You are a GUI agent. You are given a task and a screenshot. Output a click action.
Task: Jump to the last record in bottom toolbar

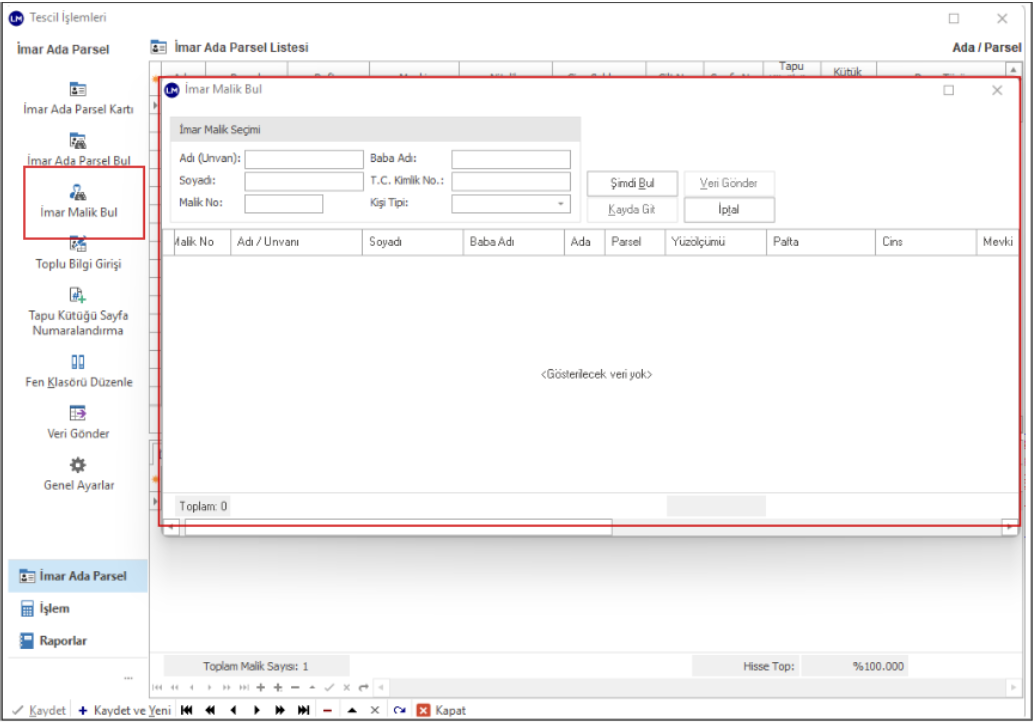[x=303, y=710]
